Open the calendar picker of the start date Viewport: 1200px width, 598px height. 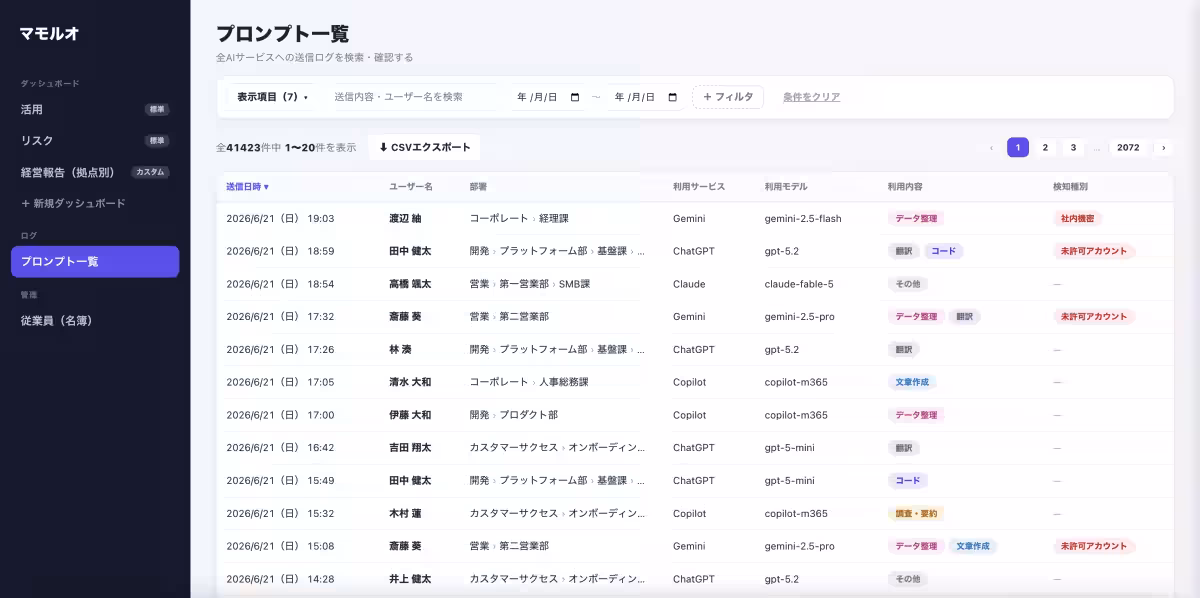coord(575,97)
